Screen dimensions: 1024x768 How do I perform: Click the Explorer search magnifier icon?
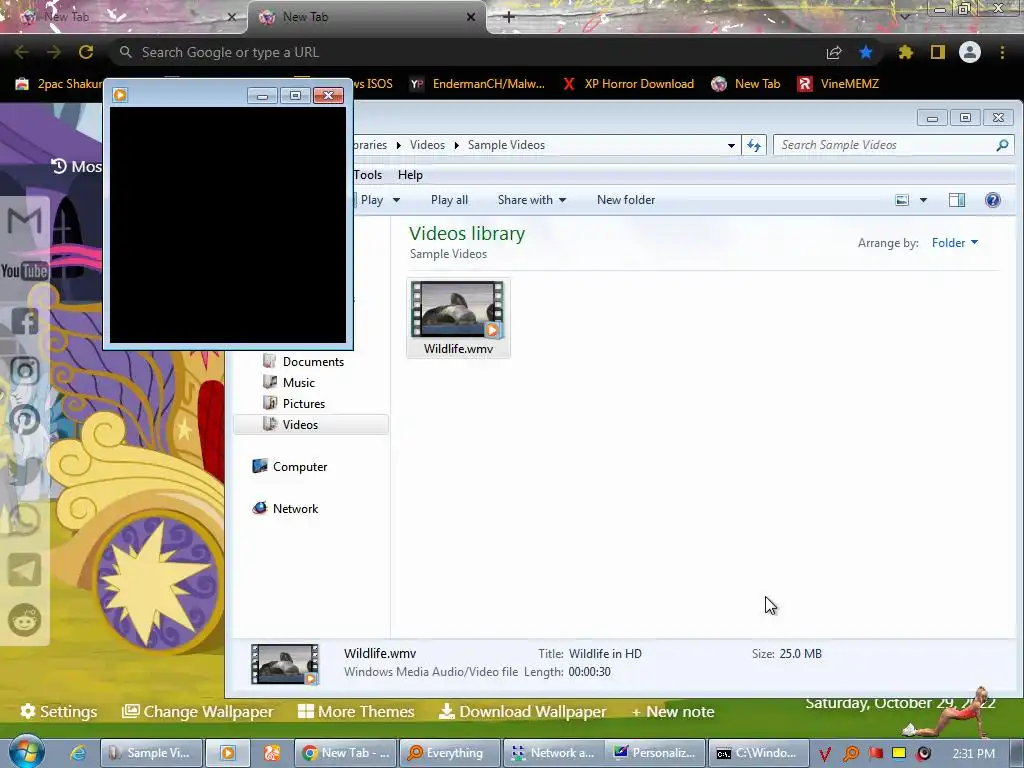[x=1002, y=145]
